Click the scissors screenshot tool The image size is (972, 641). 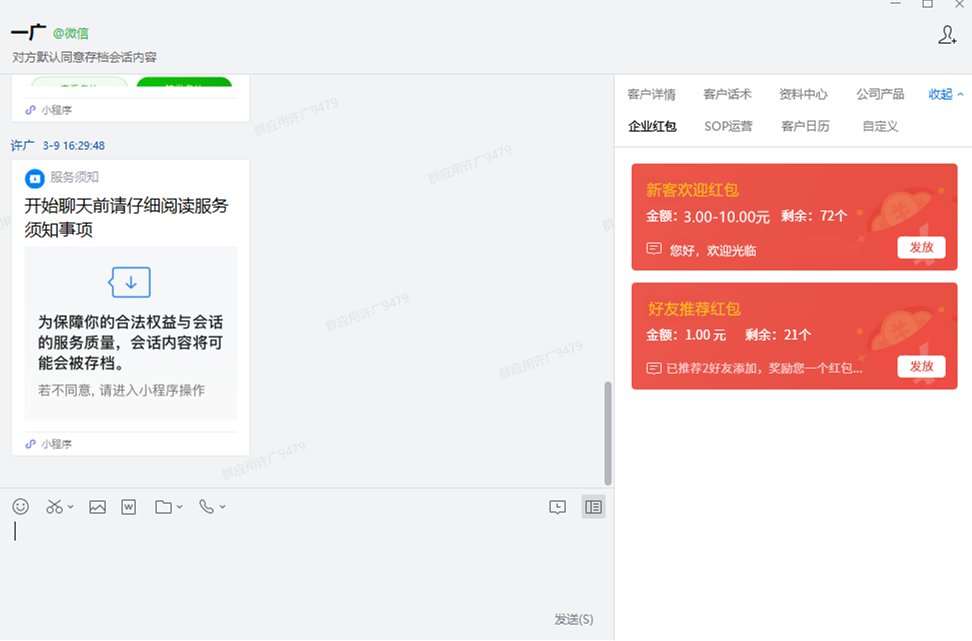click(x=54, y=507)
